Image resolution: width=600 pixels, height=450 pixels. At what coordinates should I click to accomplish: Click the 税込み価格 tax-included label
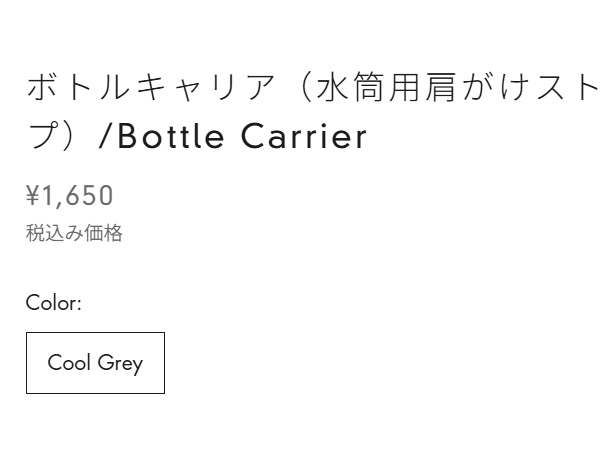point(74,234)
